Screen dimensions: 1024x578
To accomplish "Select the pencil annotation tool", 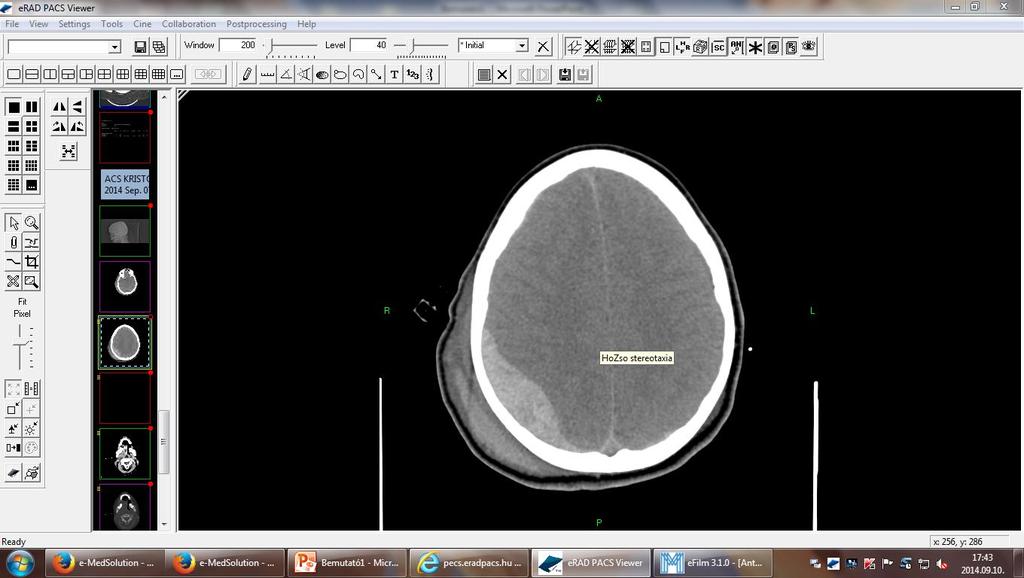I will pos(247,74).
